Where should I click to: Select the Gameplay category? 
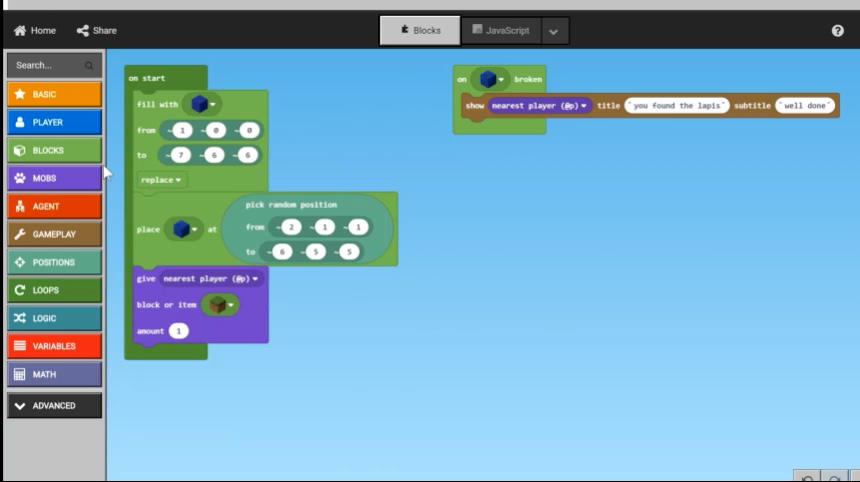coord(54,234)
